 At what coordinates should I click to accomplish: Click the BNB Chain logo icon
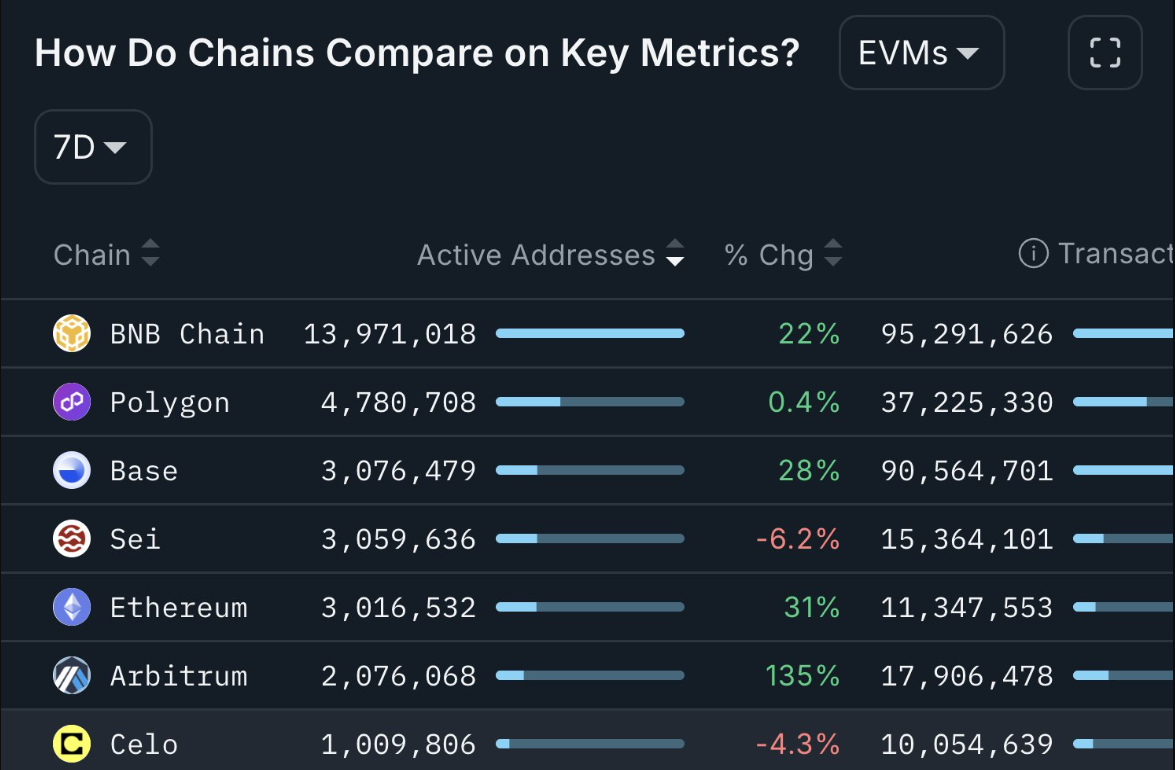[72, 333]
